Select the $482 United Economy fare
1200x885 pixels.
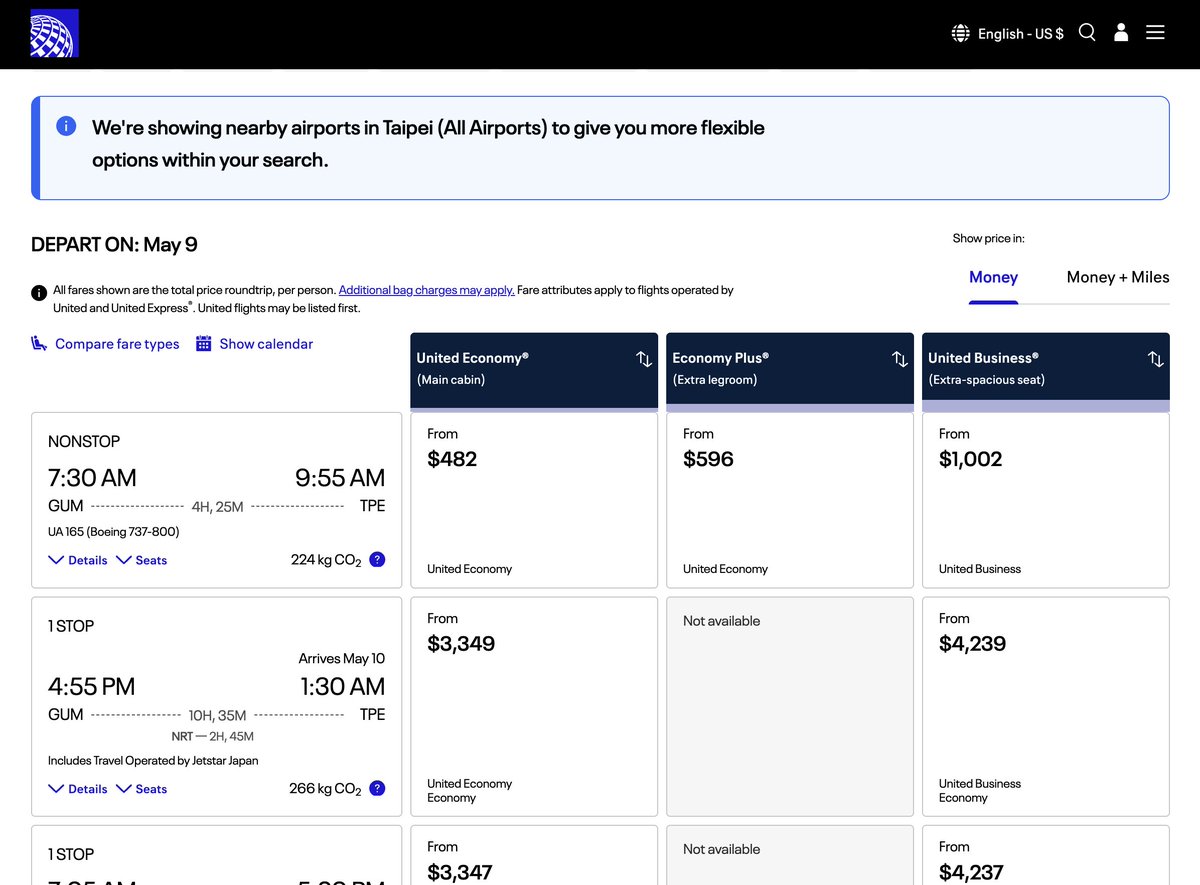pos(534,500)
